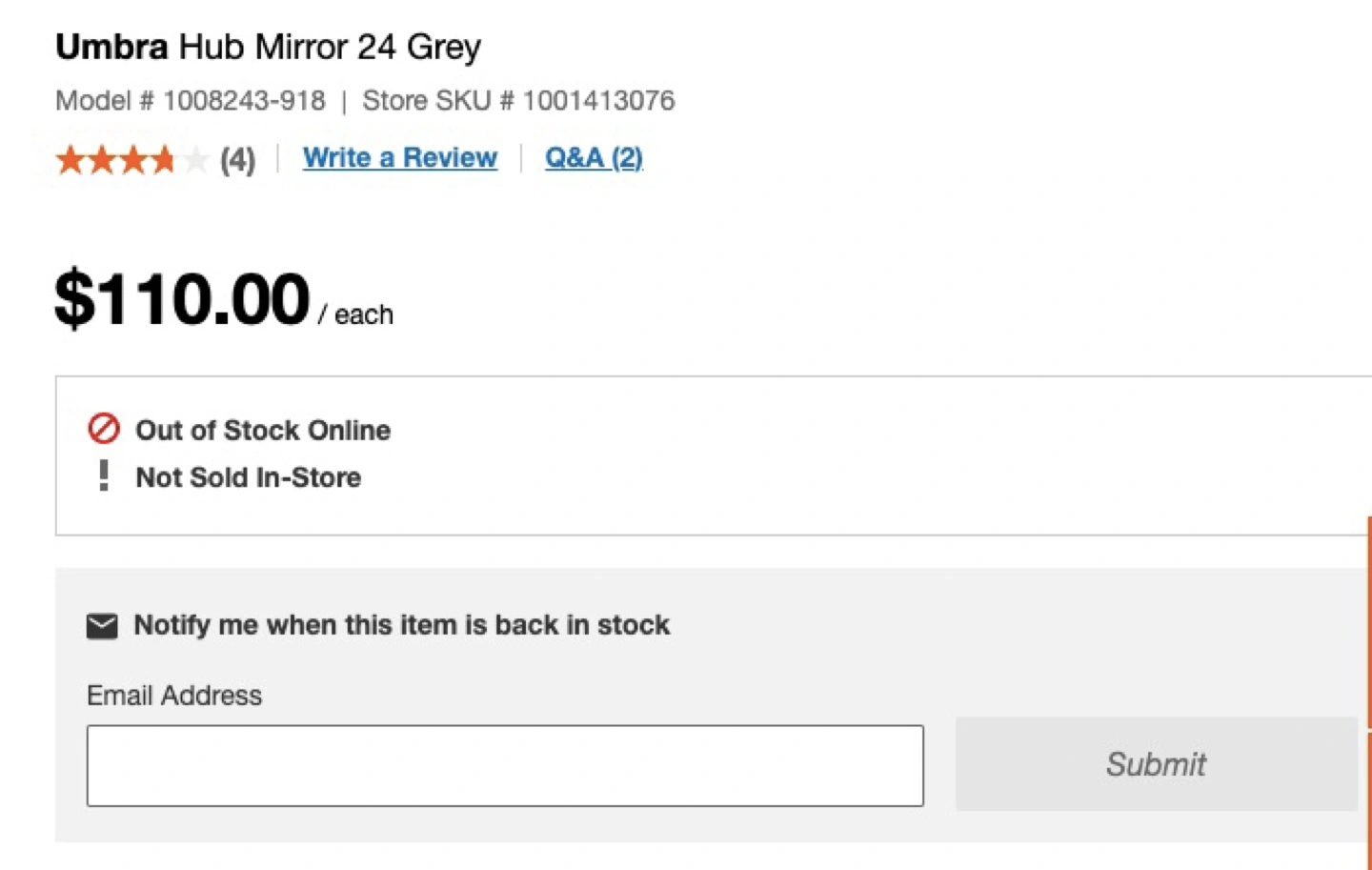The image size is (1372, 870).
Task: Click the Hub Mirror 24 Grey product title
Action: pyautogui.click(x=331, y=47)
